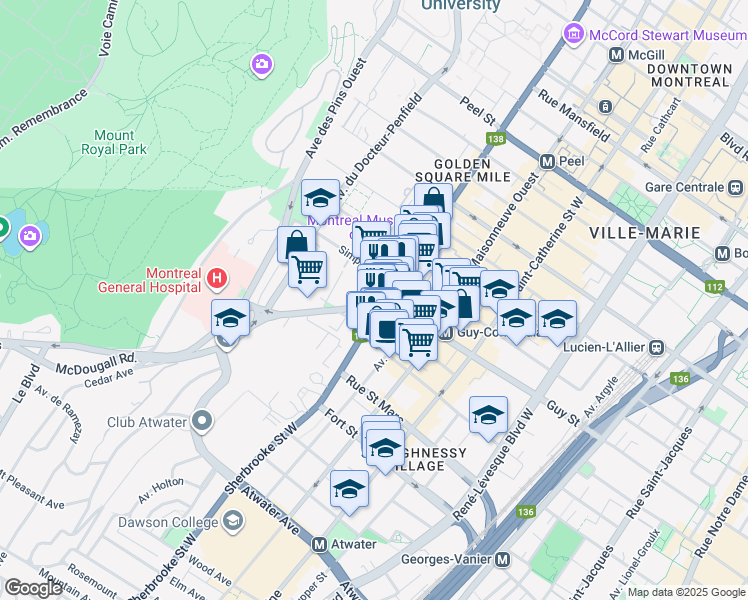Open the Google logo link

click(33, 588)
